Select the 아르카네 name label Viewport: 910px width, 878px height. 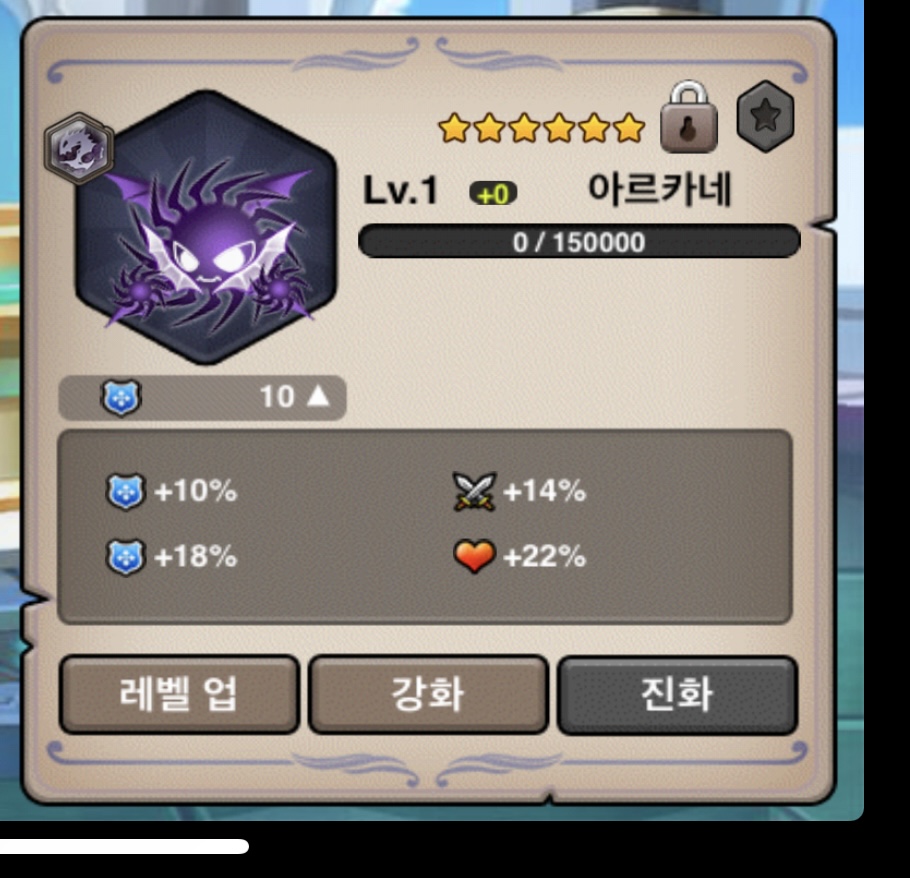click(x=660, y=189)
